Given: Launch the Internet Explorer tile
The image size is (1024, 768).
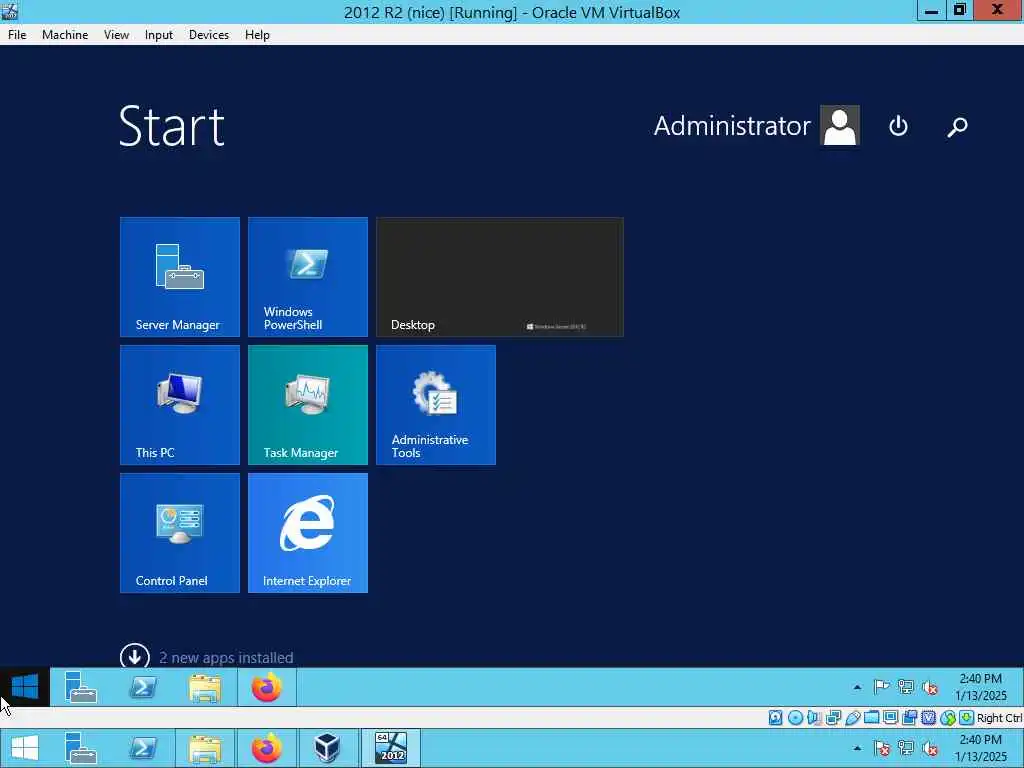Looking at the screenshot, I should tap(308, 533).
